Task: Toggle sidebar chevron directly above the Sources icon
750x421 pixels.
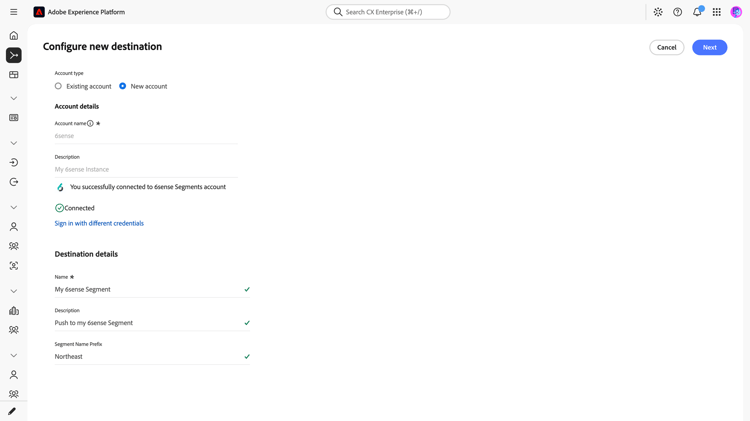Action: (13, 143)
